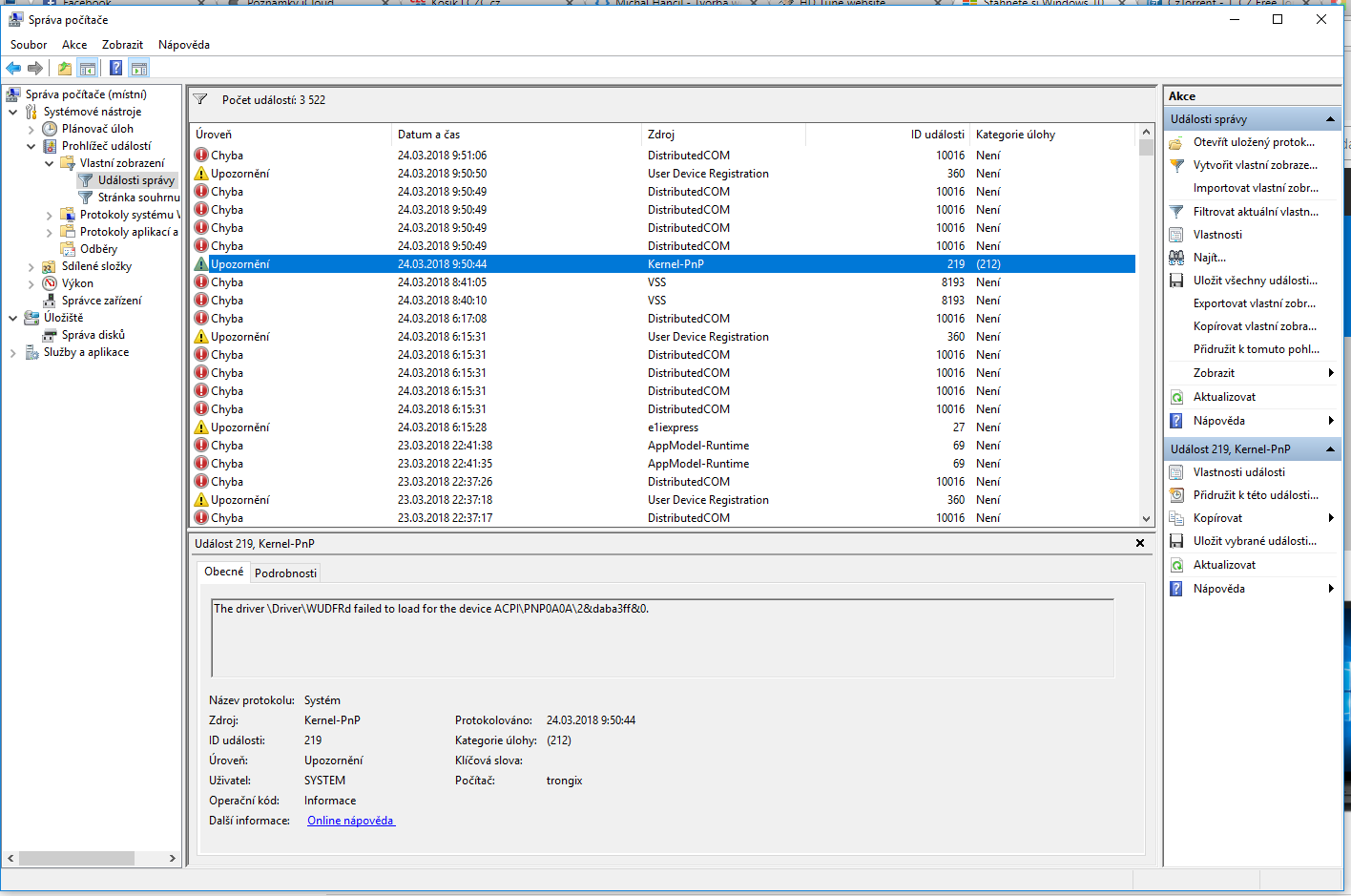The height and width of the screenshot is (896, 1351).
Task: Switch to the Podrobnosti tab
Action: click(285, 573)
